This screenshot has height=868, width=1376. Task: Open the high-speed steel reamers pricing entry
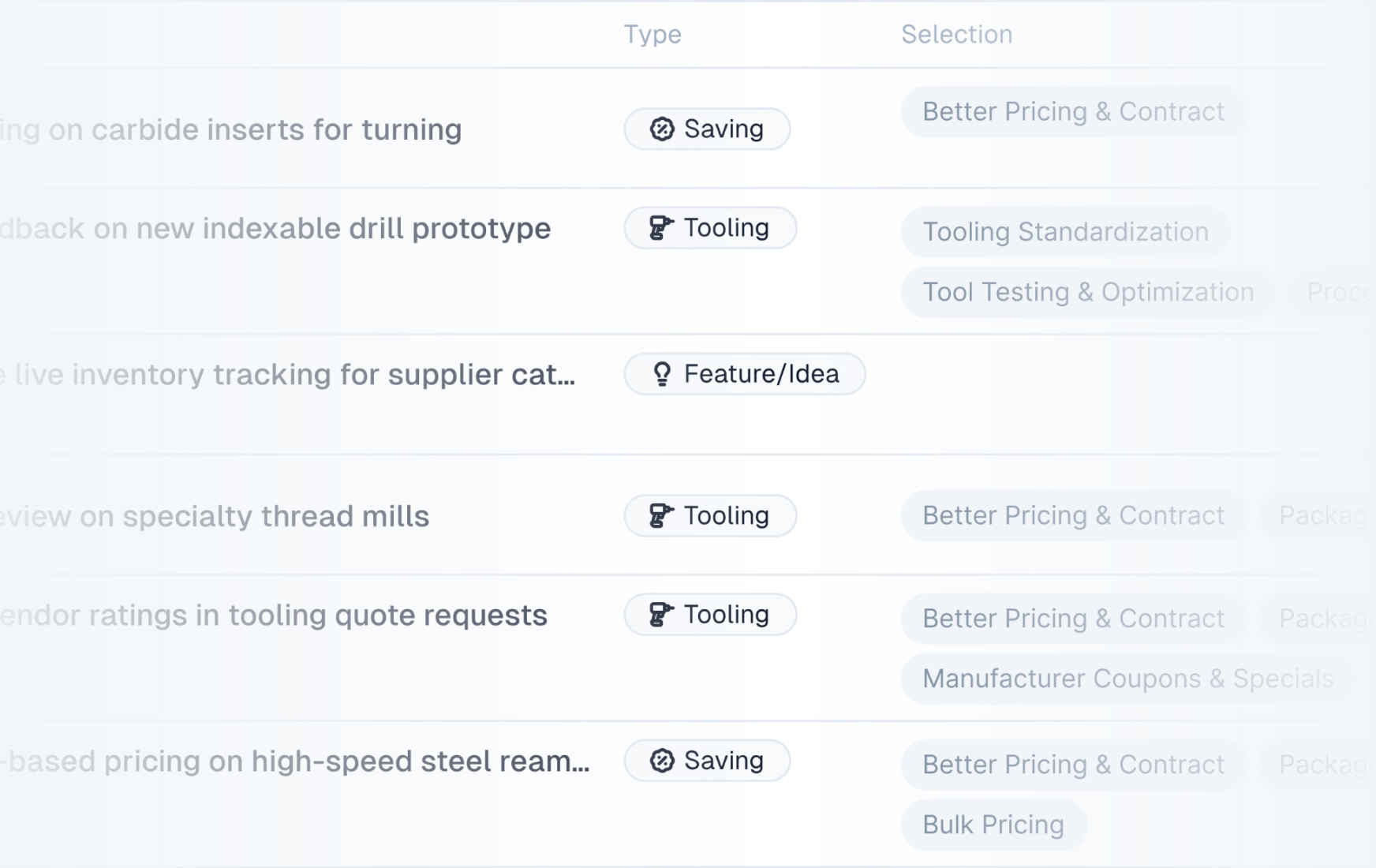click(x=295, y=761)
